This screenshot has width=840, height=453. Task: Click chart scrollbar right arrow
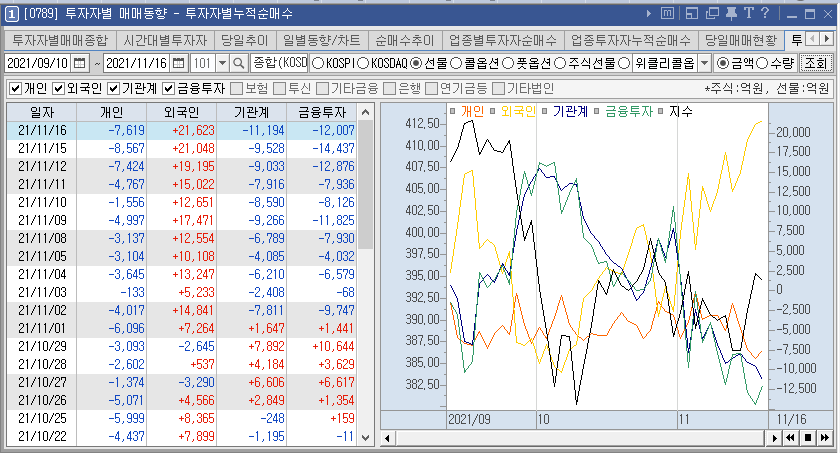click(x=775, y=438)
